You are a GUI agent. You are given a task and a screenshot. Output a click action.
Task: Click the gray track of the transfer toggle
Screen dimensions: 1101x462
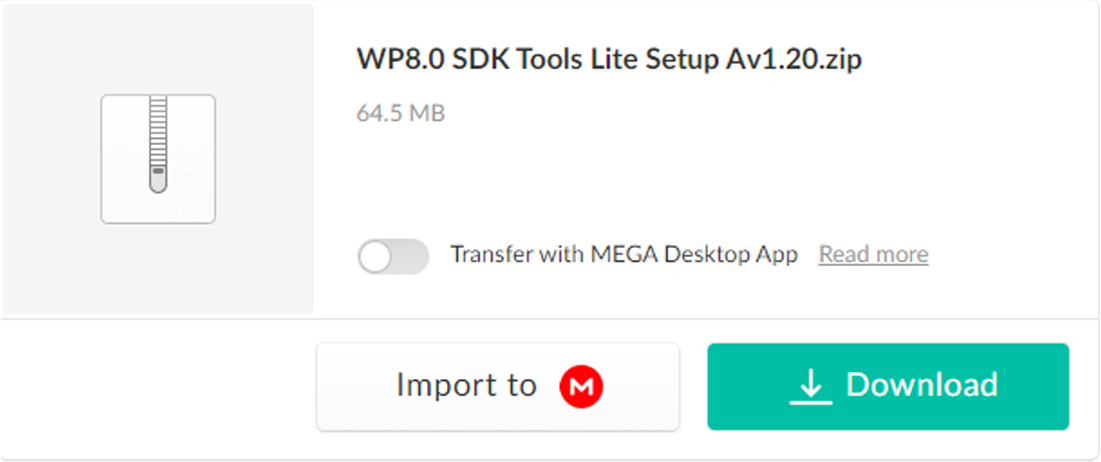tap(412, 256)
